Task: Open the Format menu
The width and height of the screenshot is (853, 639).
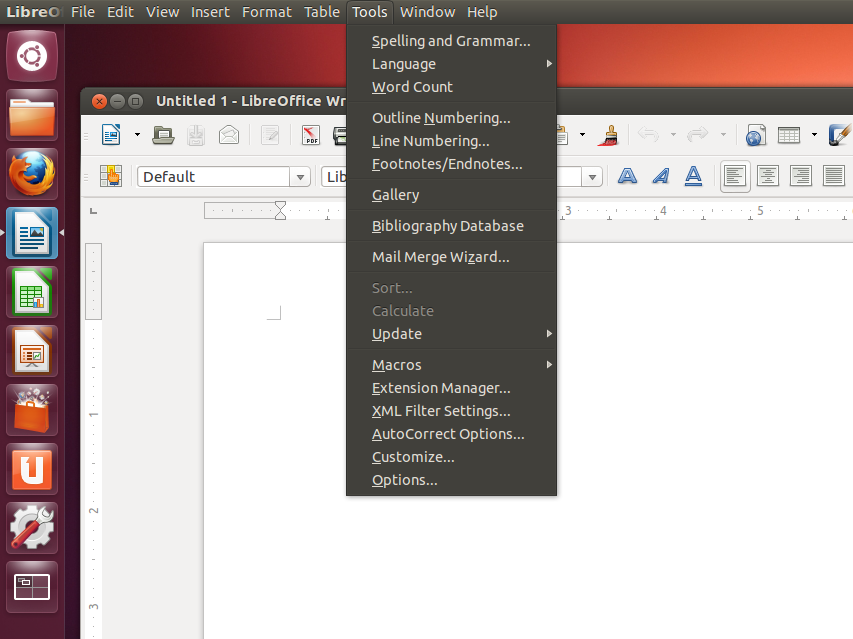Action: pos(267,11)
